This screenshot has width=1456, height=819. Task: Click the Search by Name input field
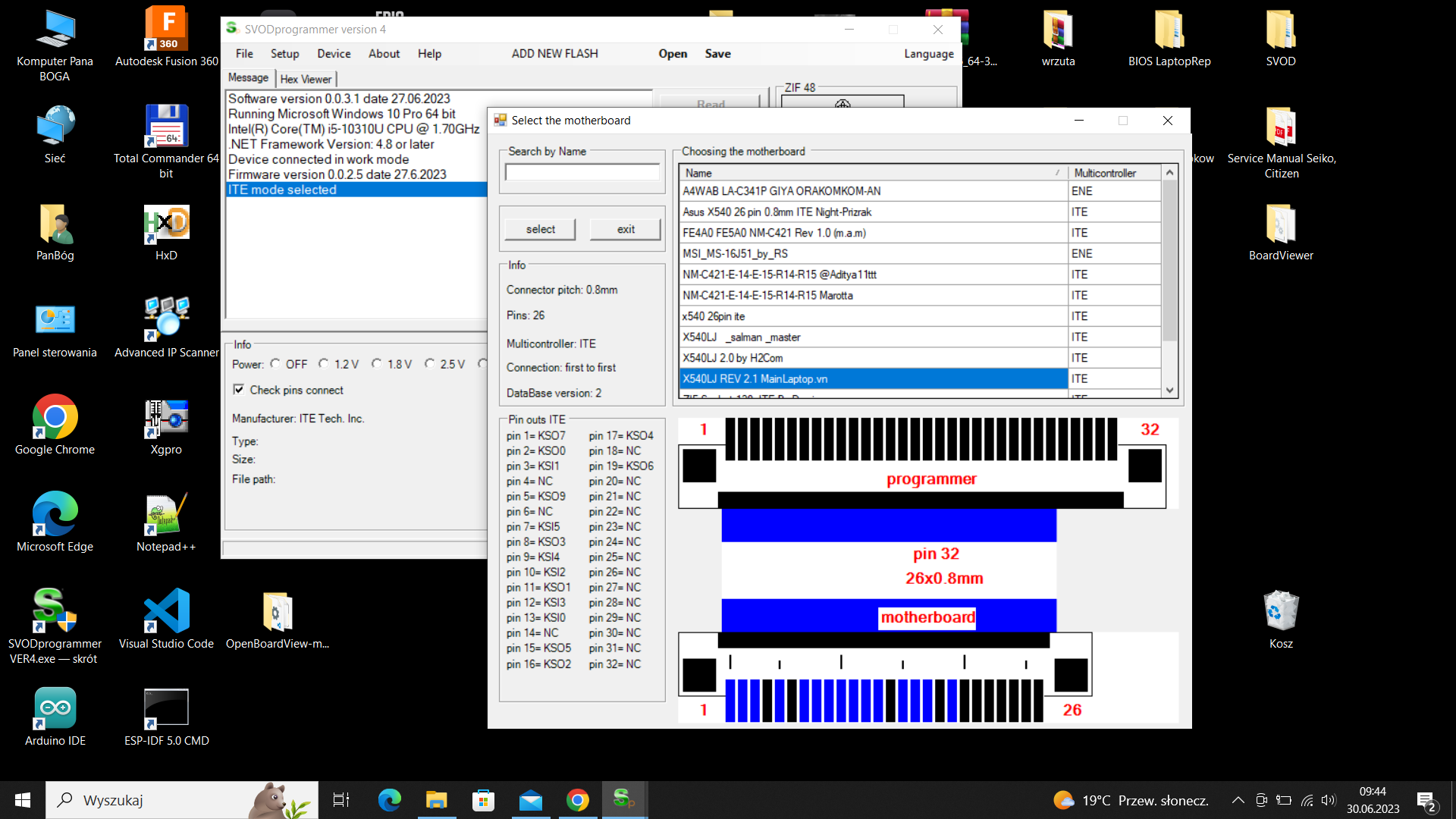(x=582, y=172)
